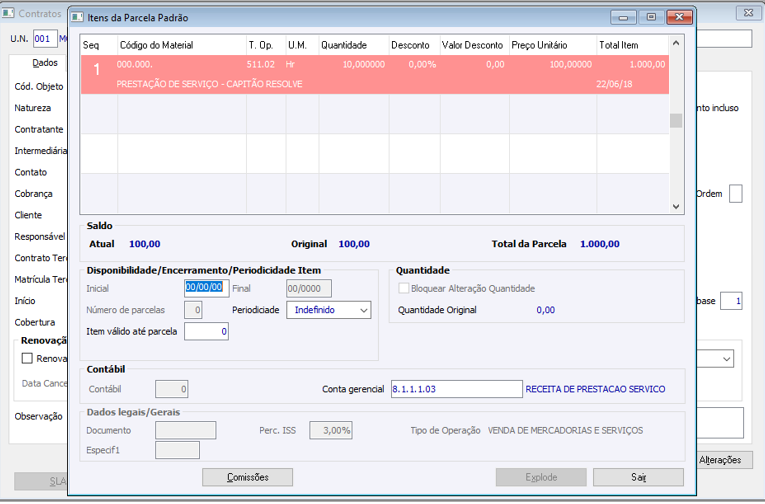Toggle Bloquear Alteração Quantidade checkbox
This screenshot has height=504, width=765.
[403, 288]
